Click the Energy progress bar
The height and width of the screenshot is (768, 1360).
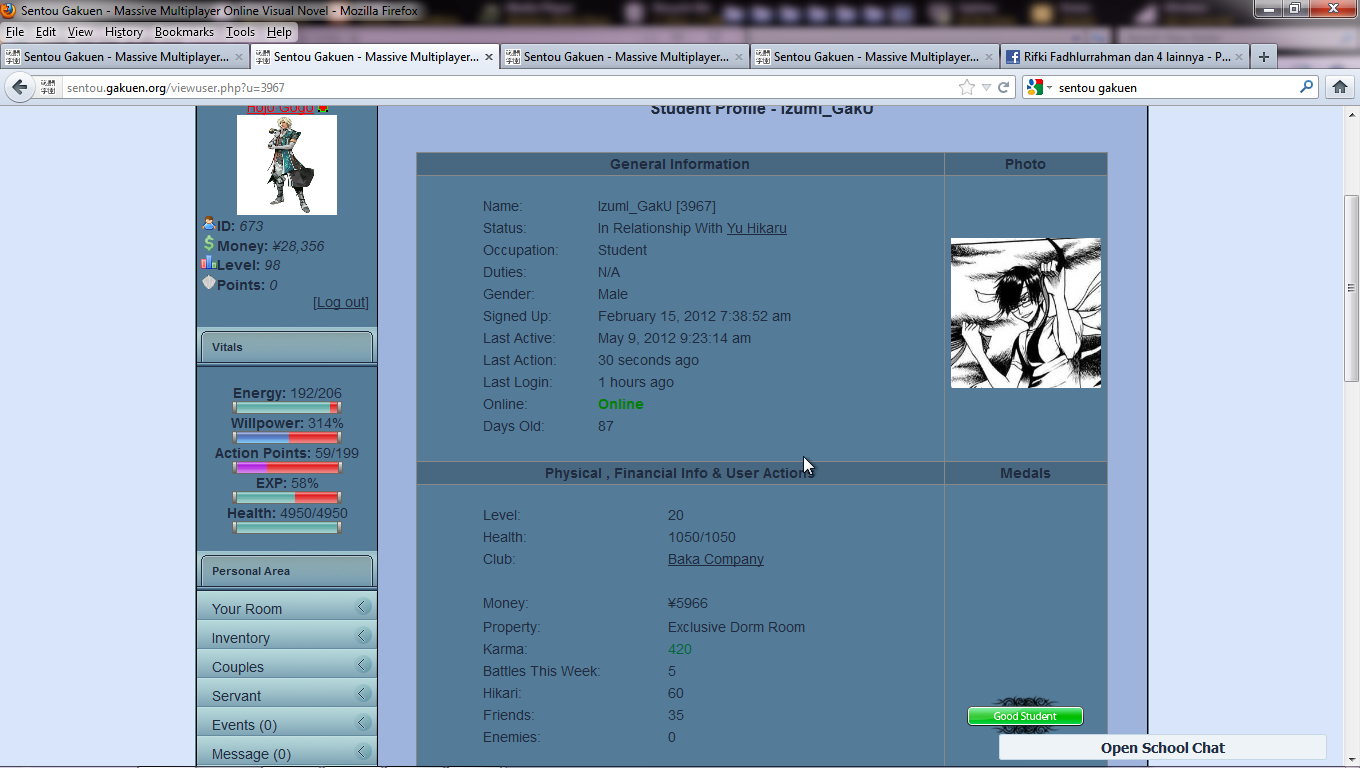click(x=287, y=407)
